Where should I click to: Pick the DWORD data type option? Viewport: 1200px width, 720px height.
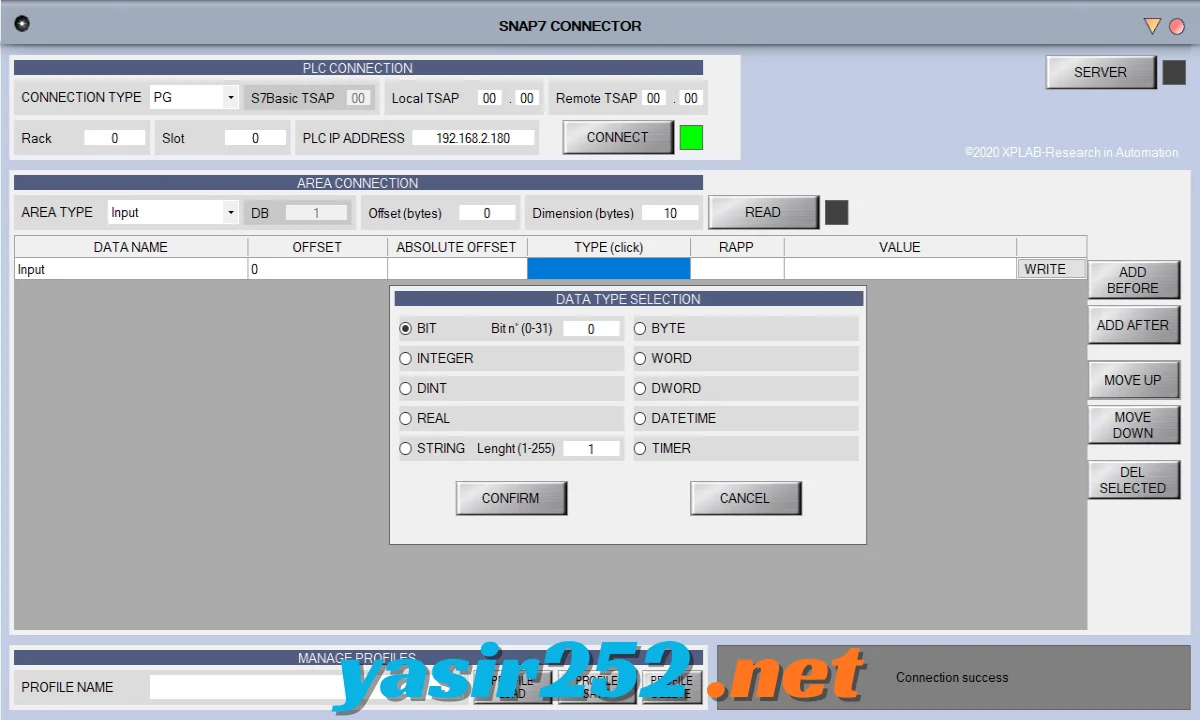(640, 388)
